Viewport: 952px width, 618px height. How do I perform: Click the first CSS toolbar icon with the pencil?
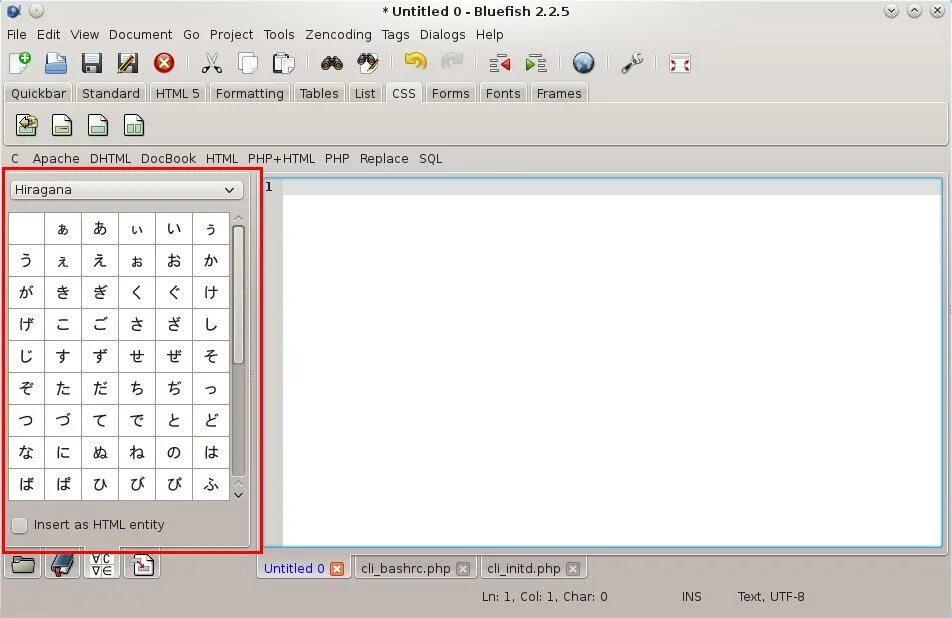pyautogui.click(x=27, y=125)
